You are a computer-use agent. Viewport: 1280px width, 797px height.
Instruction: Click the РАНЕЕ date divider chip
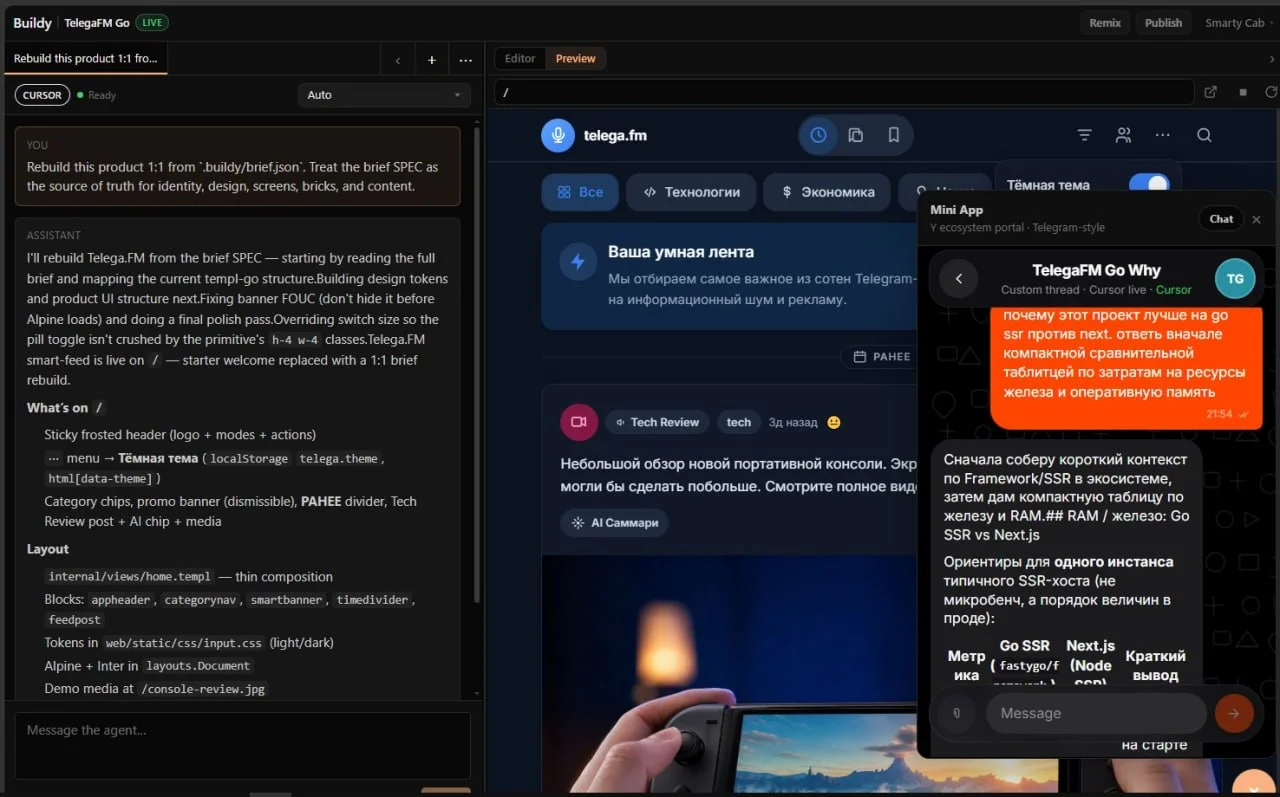coord(881,356)
